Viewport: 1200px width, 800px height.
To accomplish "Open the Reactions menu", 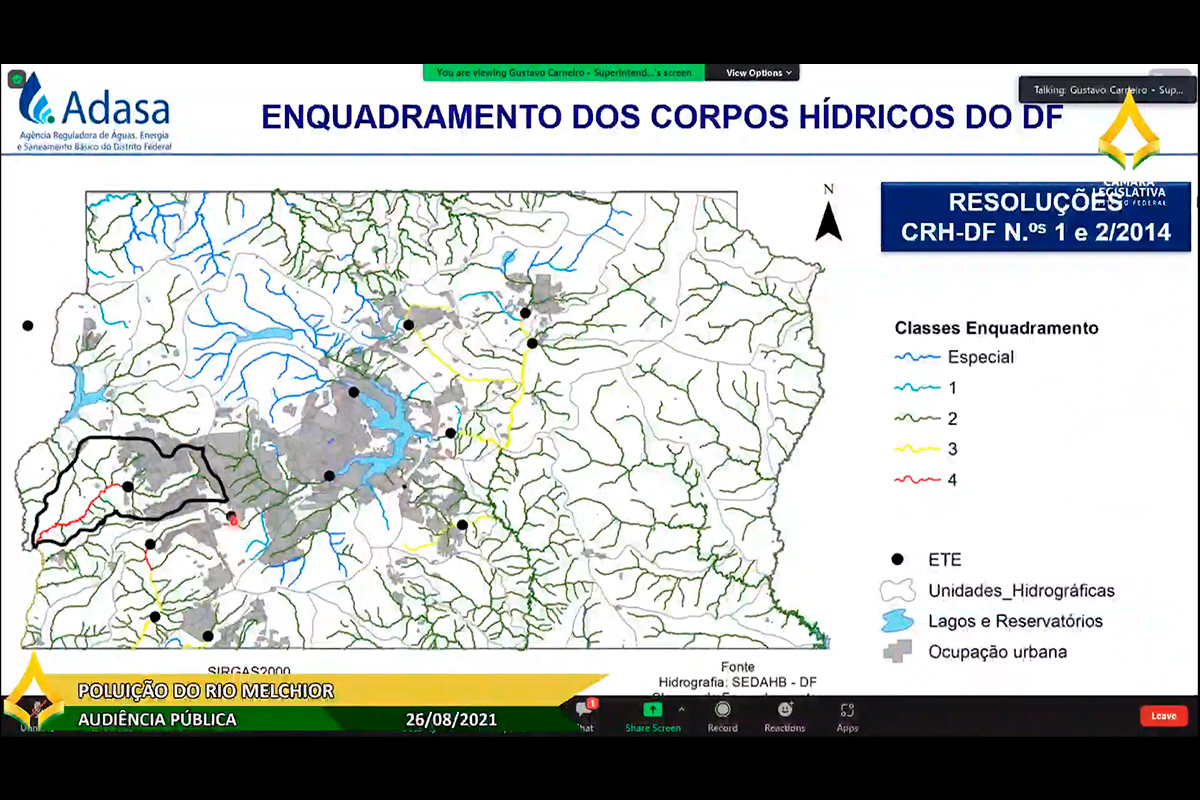I will [x=785, y=712].
